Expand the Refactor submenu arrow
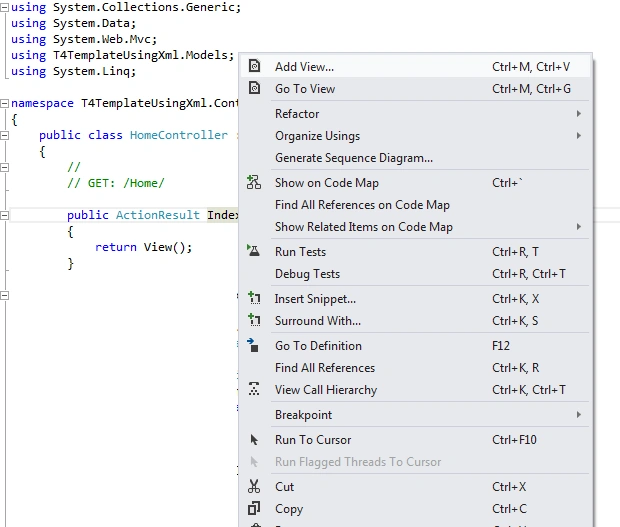The height and width of the screenshot is (527, 620). (579, 114)
